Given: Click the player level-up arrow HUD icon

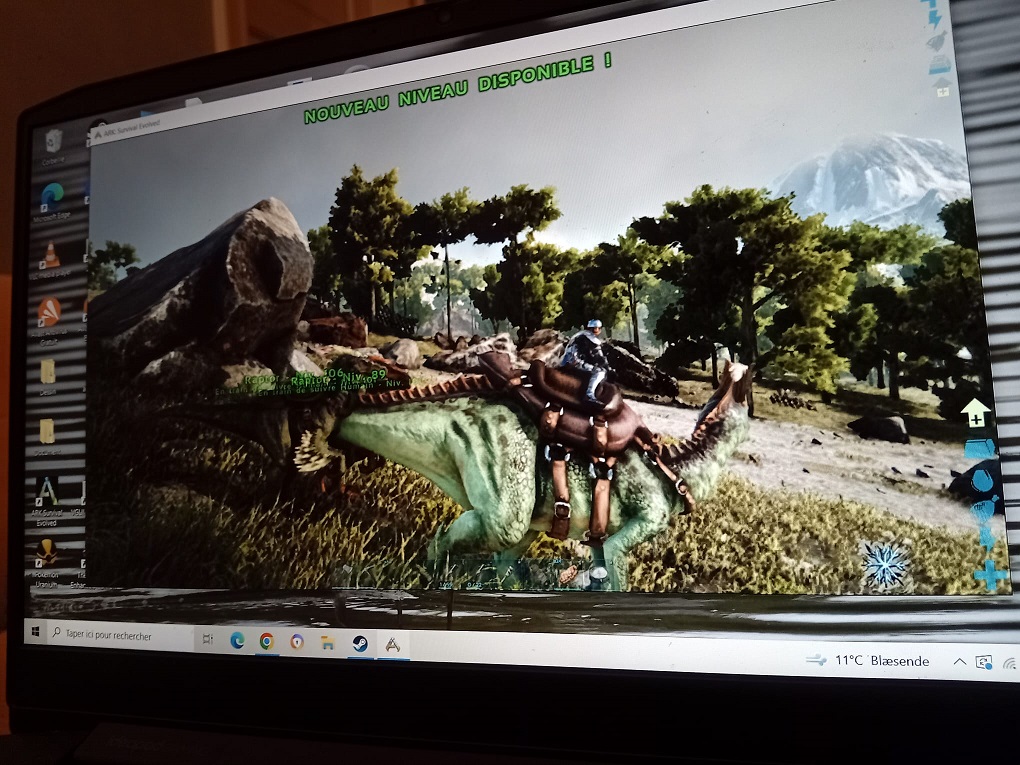Looking at the screenshot, I should (975, 413).
